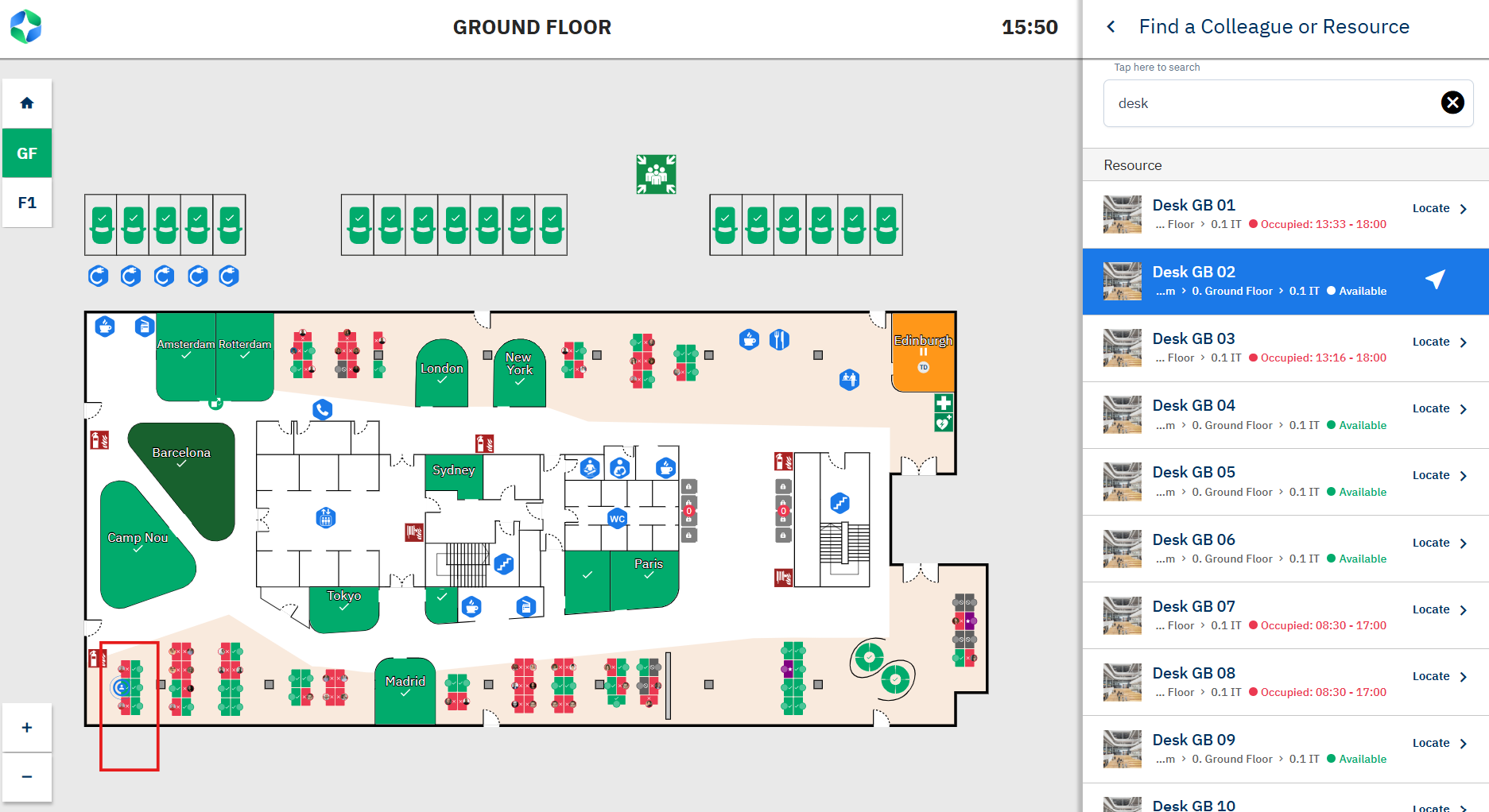This screenshot has height=812, width=1489.
Task: Click the navigation arrow for Desk GB 02
Action: pyautogui.click(x=1435, y=280)
